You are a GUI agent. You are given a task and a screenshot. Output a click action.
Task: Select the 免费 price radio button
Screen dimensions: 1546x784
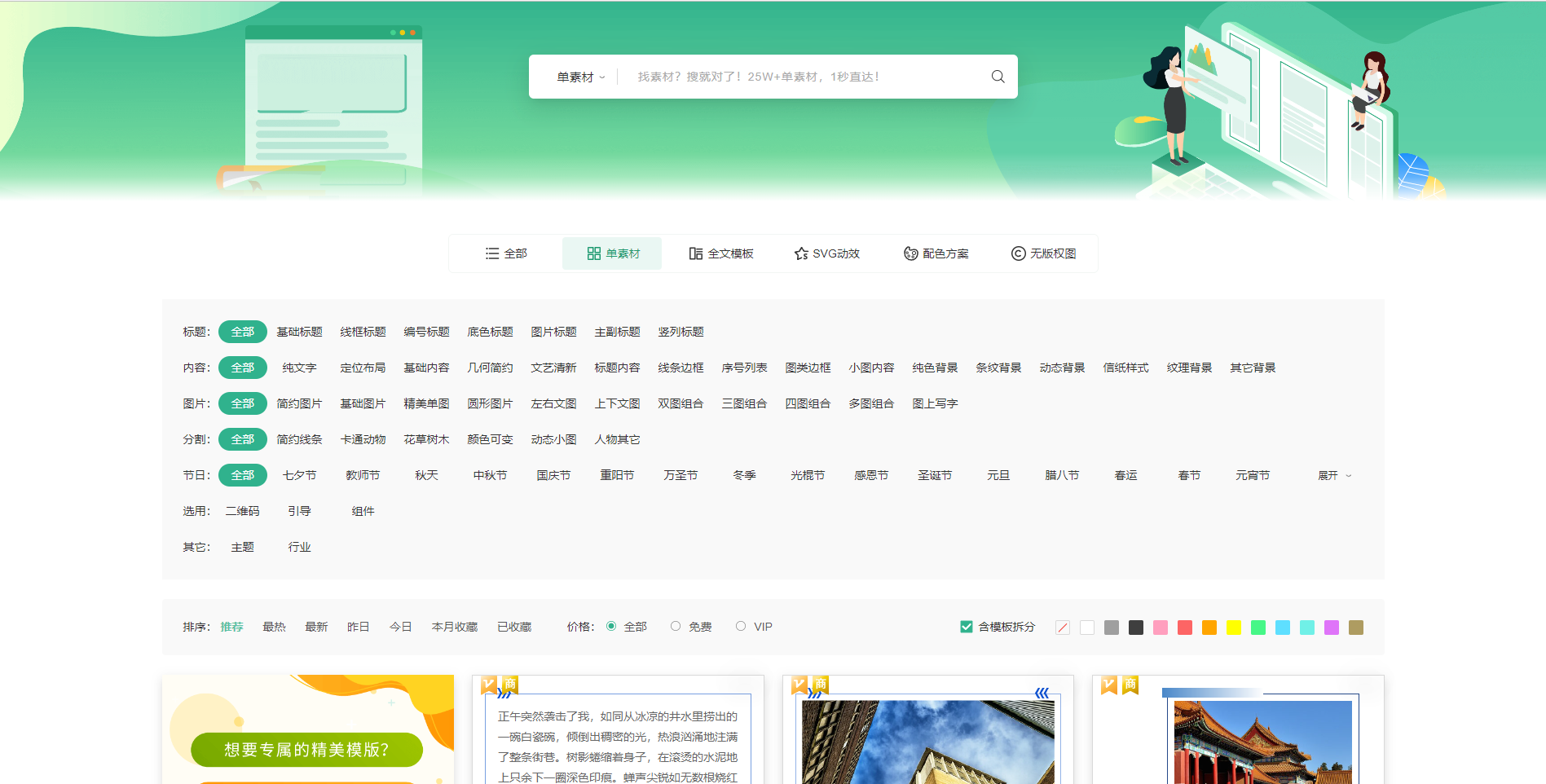[676, 626]
